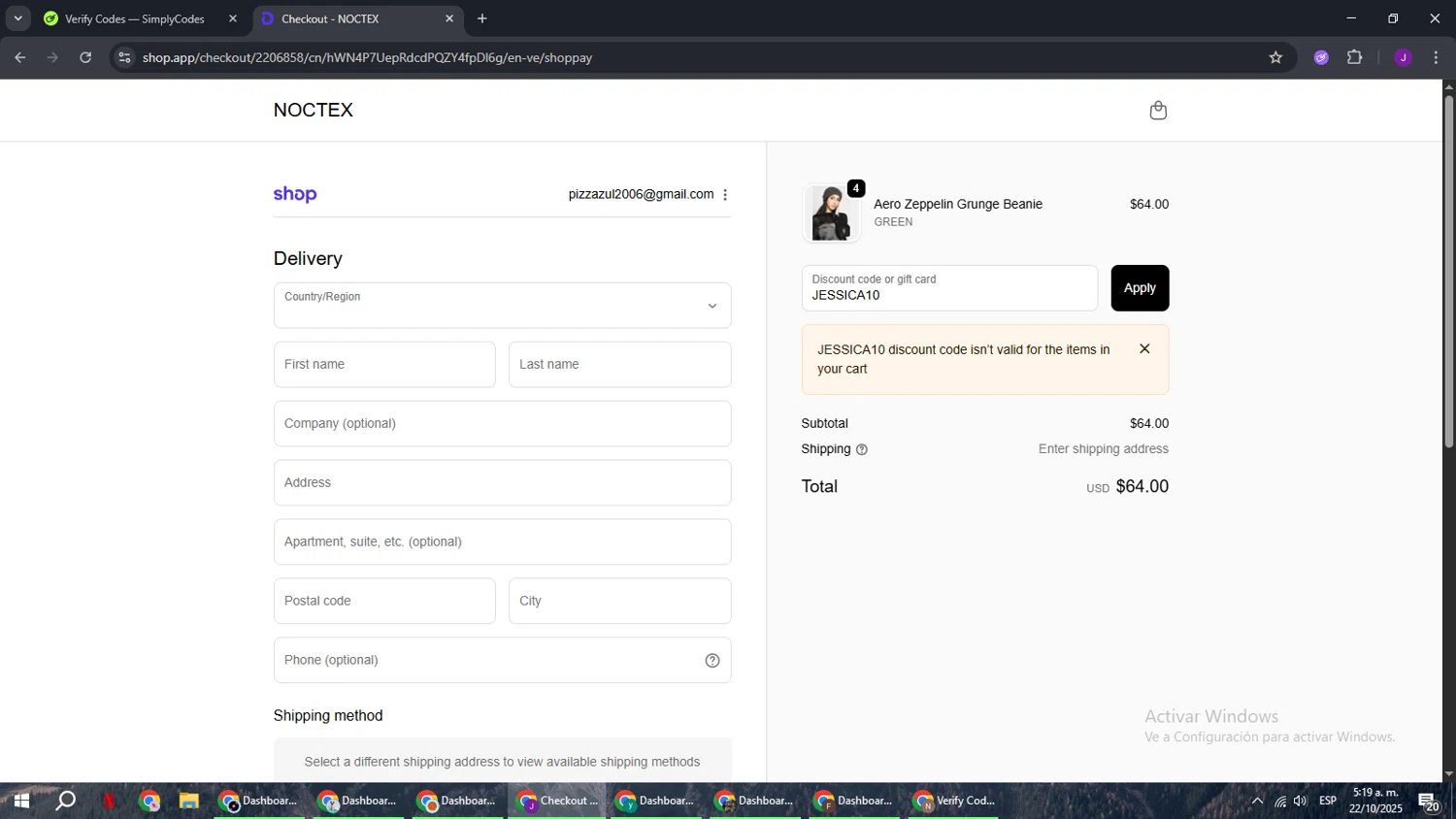Screen dimensions: 1456x819
Task: Show help for the Phone field
Action: click(x=712, y=661)
